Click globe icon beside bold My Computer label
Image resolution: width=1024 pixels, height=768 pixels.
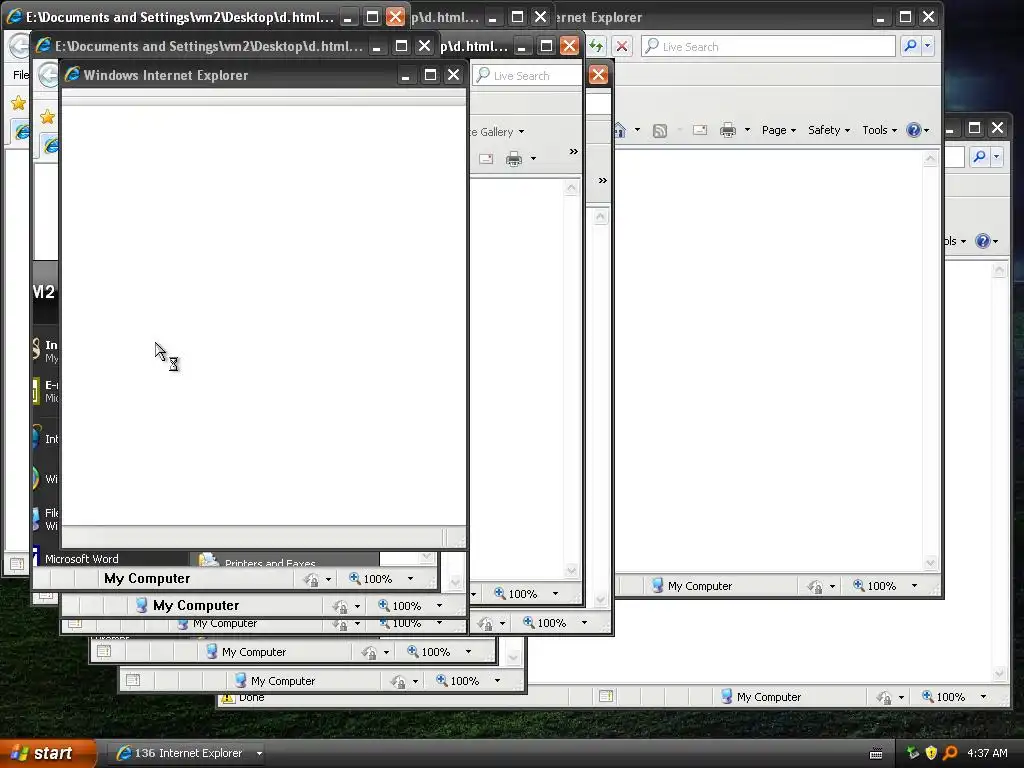pos(141,605)
